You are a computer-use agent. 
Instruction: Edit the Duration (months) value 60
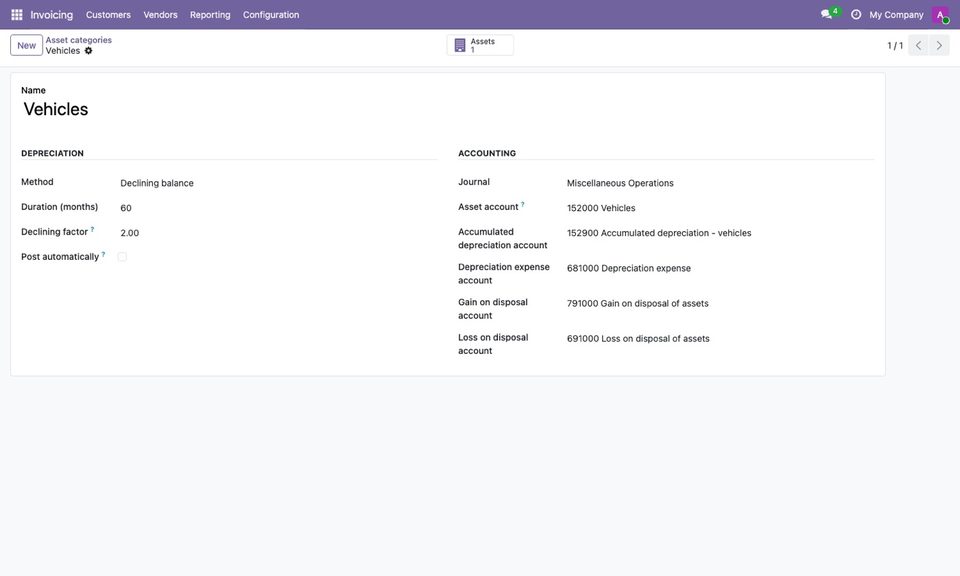279,208
